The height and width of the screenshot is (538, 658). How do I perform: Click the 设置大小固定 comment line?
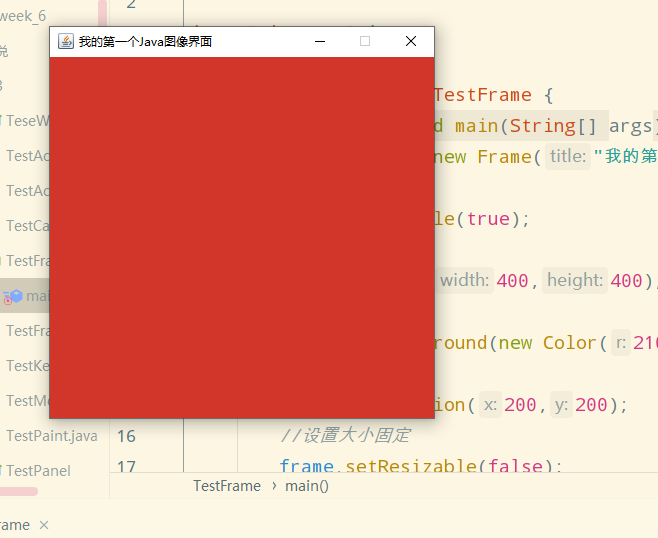point(345,436)
